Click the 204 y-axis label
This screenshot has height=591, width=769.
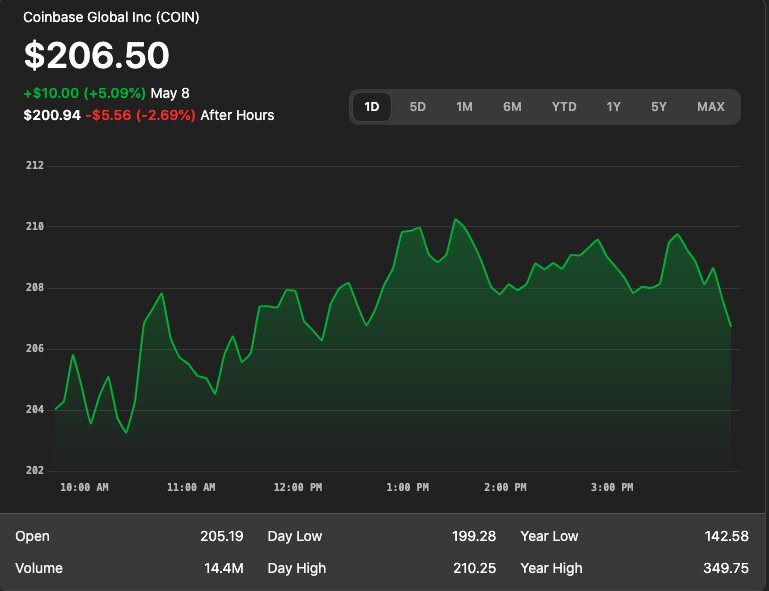click(x=35, y=409)
